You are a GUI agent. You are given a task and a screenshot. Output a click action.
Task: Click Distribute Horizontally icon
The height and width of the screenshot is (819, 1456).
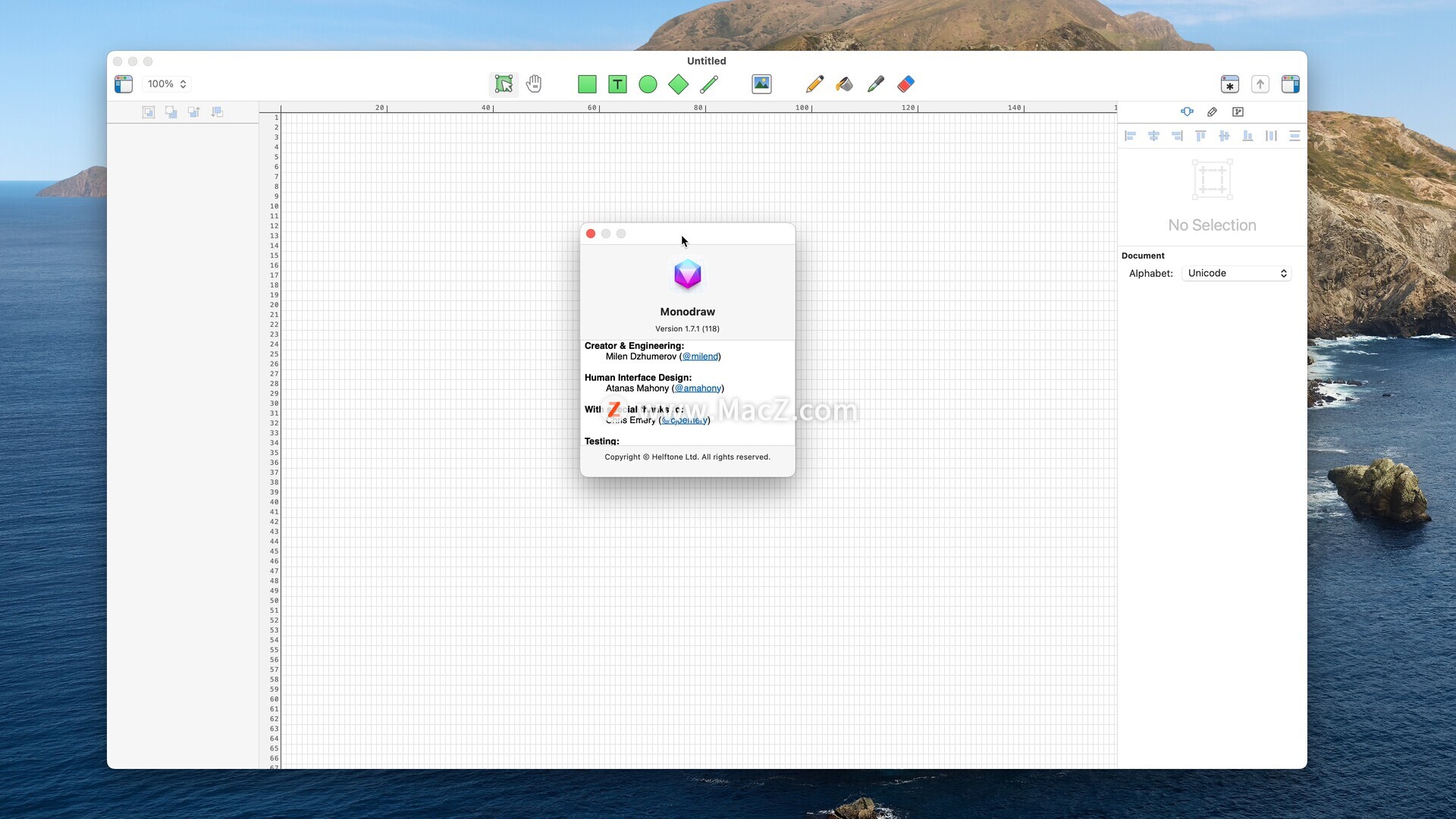coord(1271,136)
